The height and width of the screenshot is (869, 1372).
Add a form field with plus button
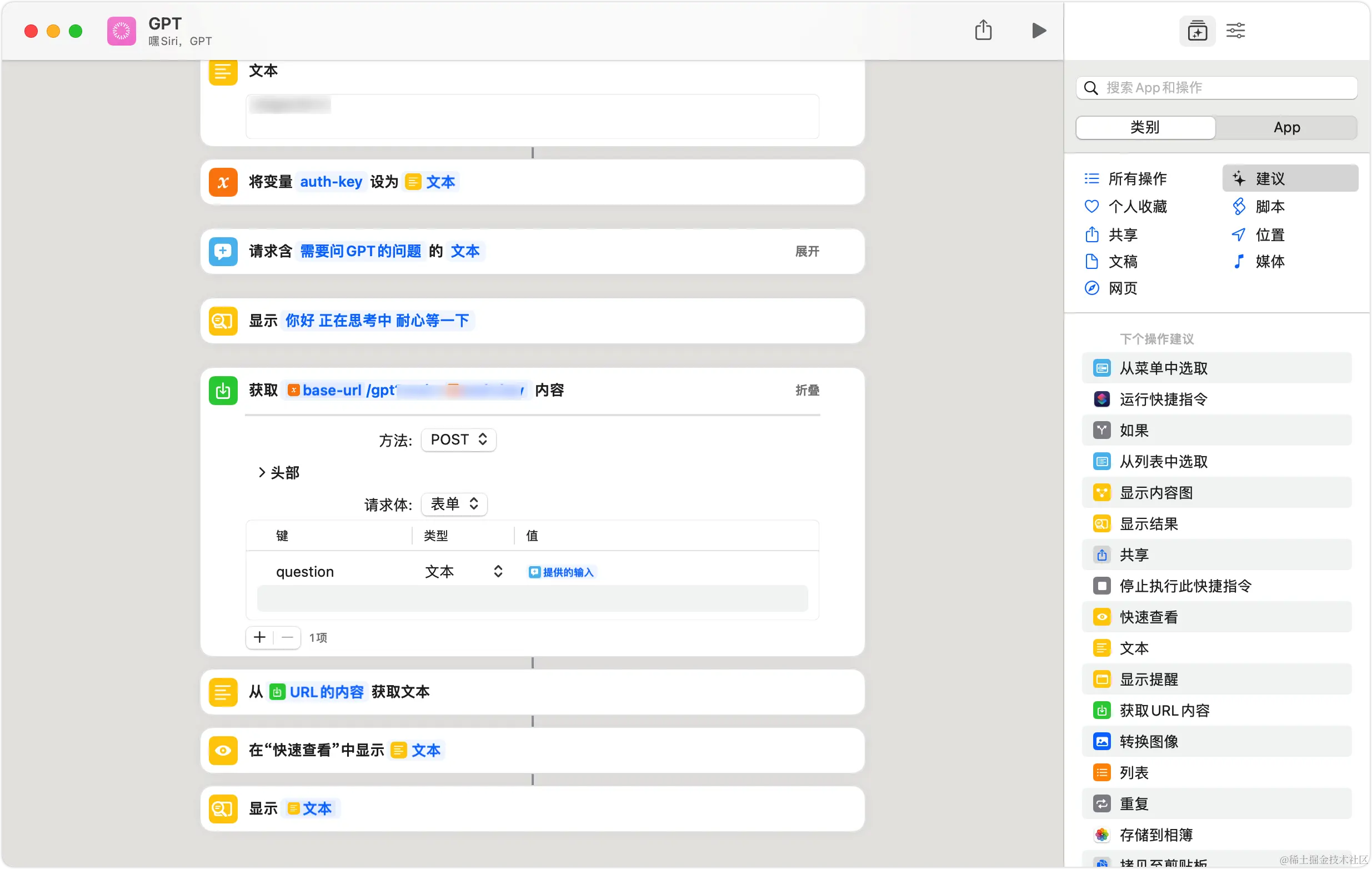[x=260, y=637]
